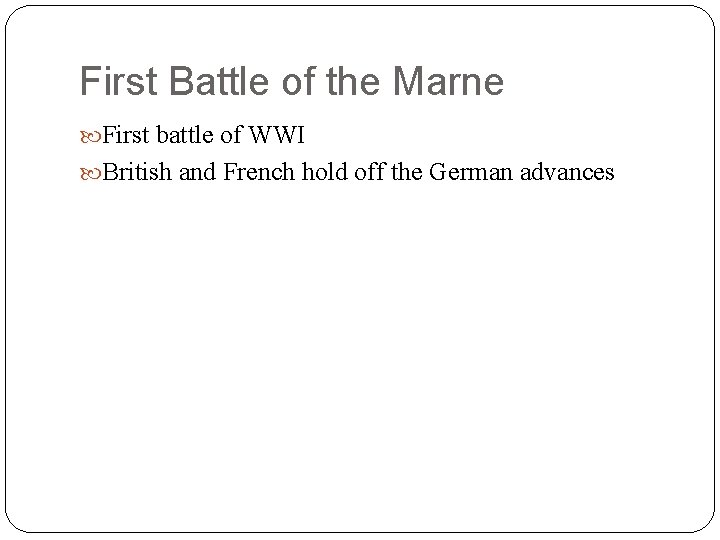Click the bullet marker before 'First battle of WWI'
Image resolution: width=720 pixels, height=540 pixels.
click(91, 136)
